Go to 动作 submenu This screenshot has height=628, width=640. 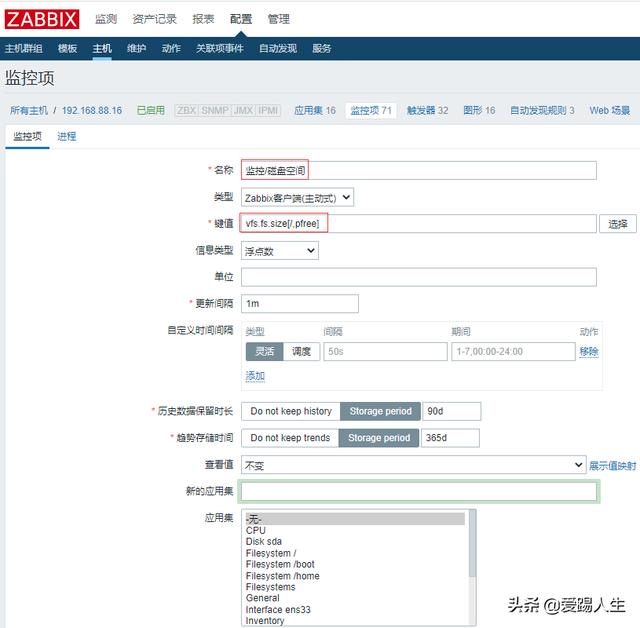(x=171, y=49)
